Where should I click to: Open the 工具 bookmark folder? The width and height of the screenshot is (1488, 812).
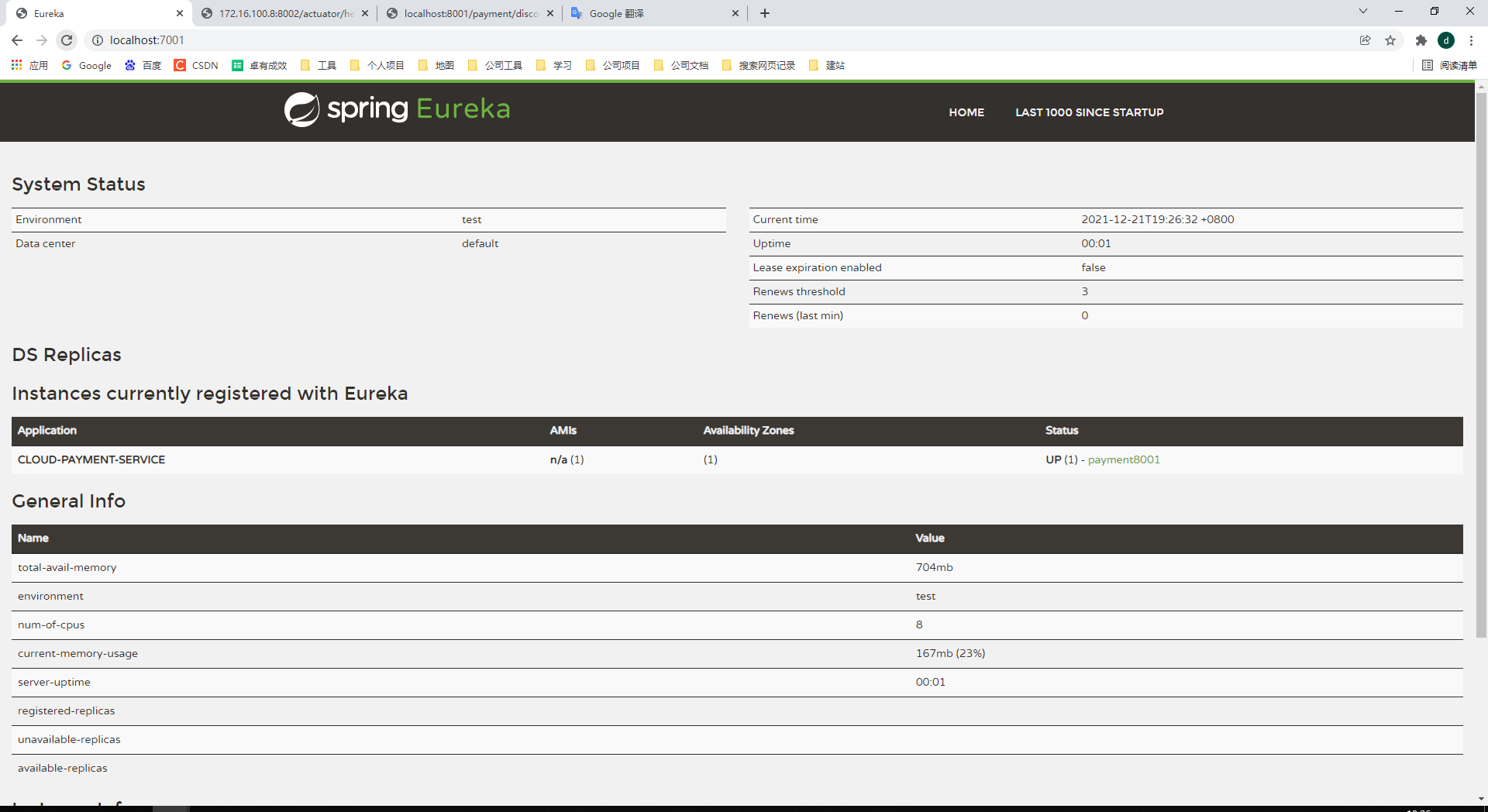point(319,65)
